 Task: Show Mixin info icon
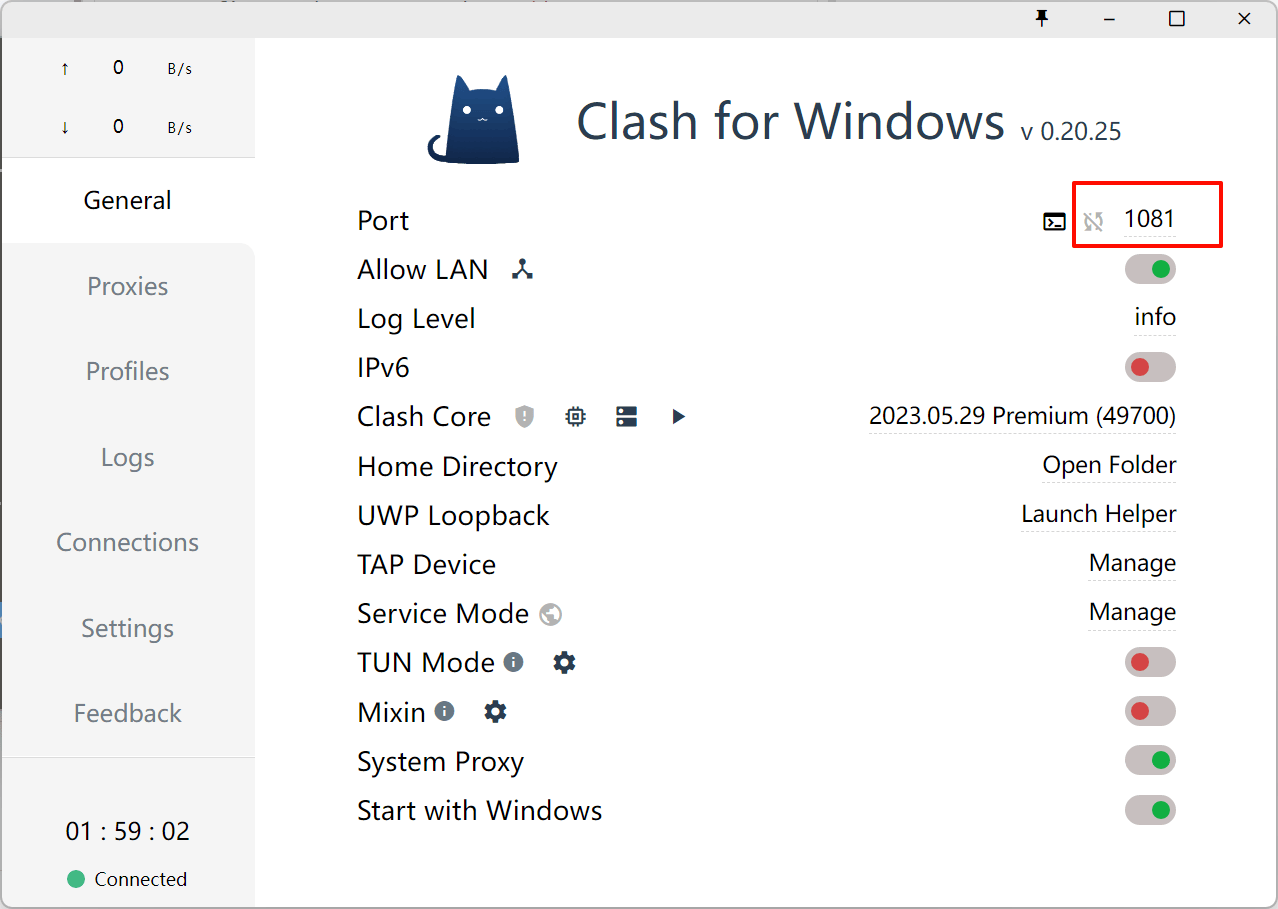[x=444, y=711]
